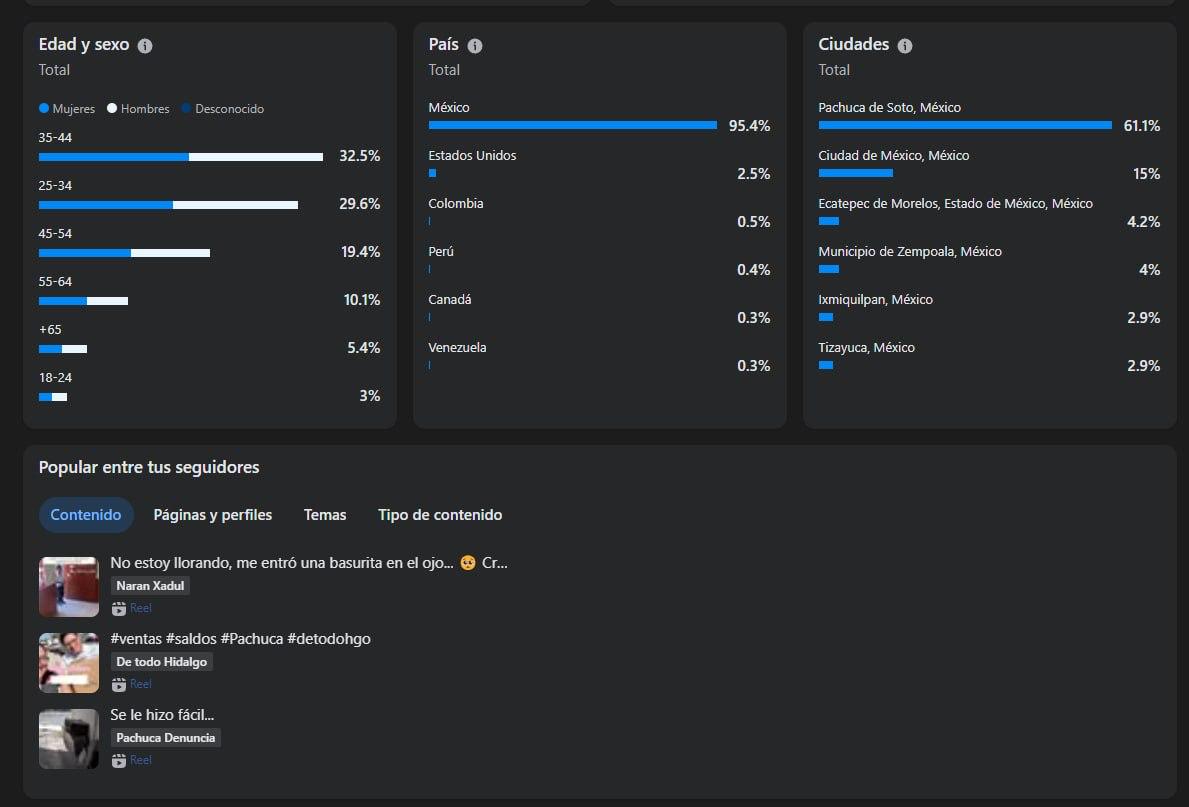Screen dimensions: 1189x807
Task: Click Reel icon under Naran Xadul
Action: click(119, 608)
